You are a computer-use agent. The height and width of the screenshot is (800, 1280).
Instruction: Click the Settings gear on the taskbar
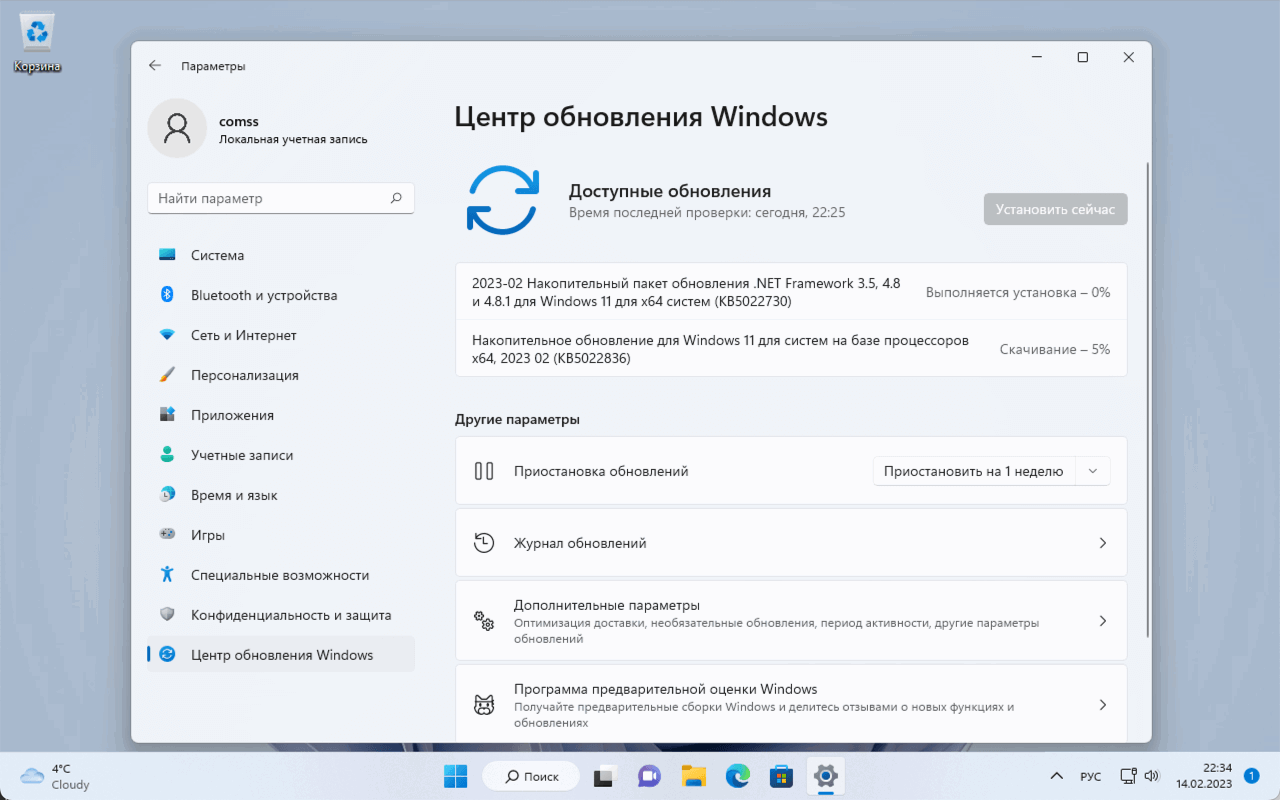click(825, 776)
